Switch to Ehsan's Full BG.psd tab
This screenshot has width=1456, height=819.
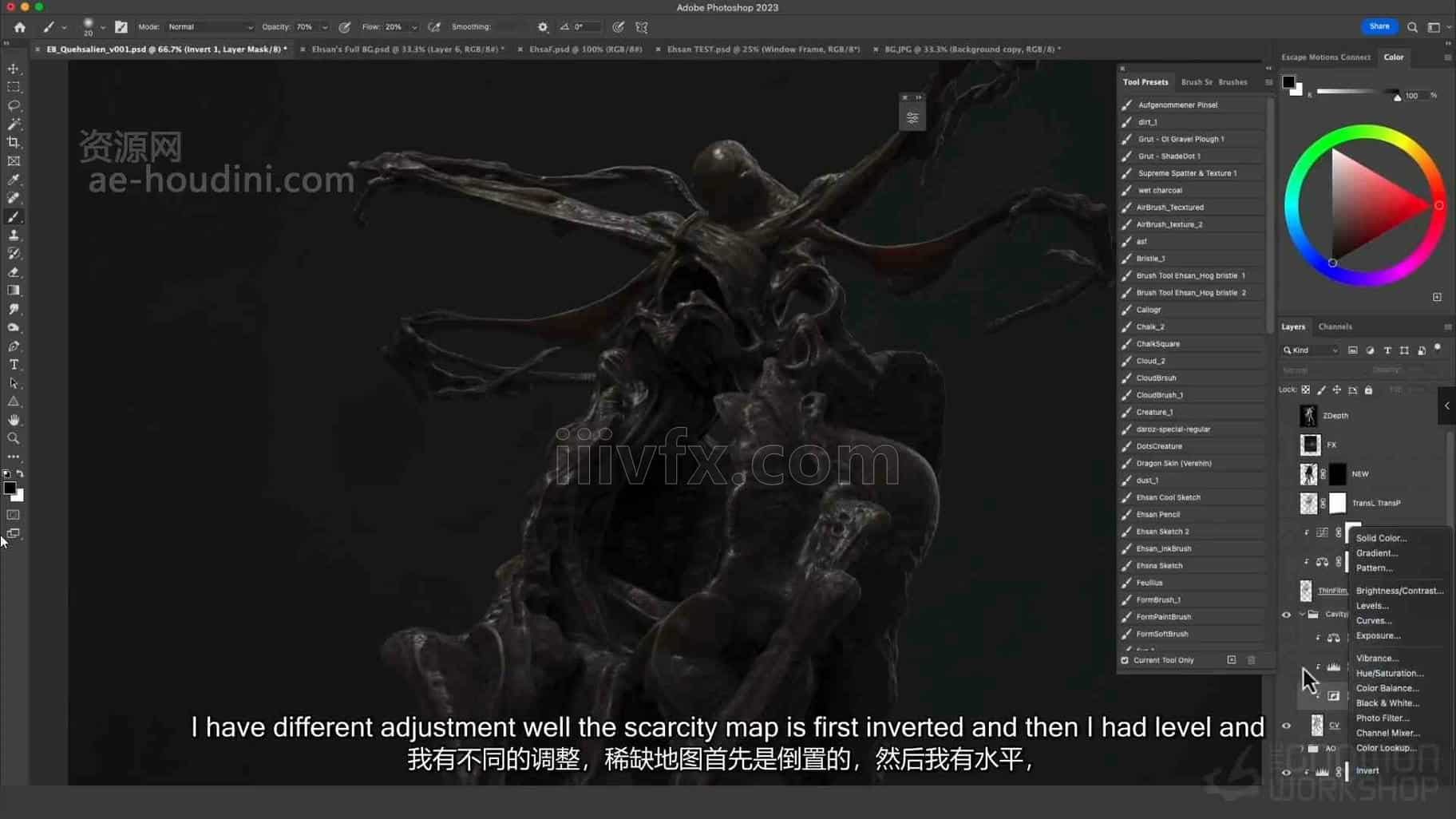408,49
